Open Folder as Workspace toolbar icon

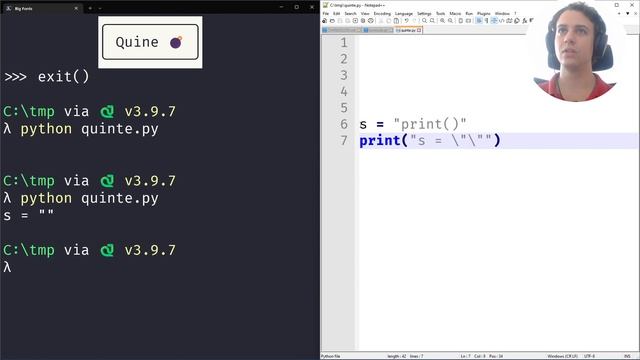(532, 21)
